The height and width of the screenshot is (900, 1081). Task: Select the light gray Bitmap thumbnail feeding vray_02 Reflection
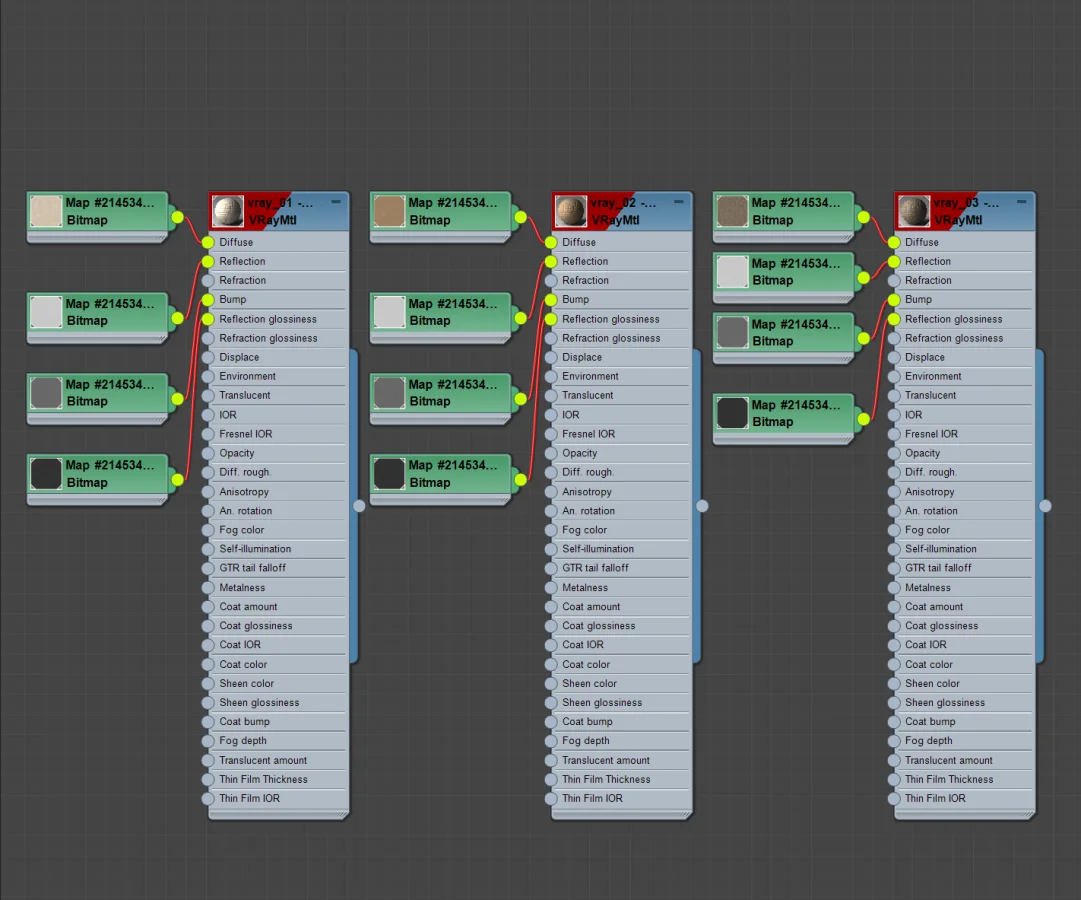(x=389, y=312)
